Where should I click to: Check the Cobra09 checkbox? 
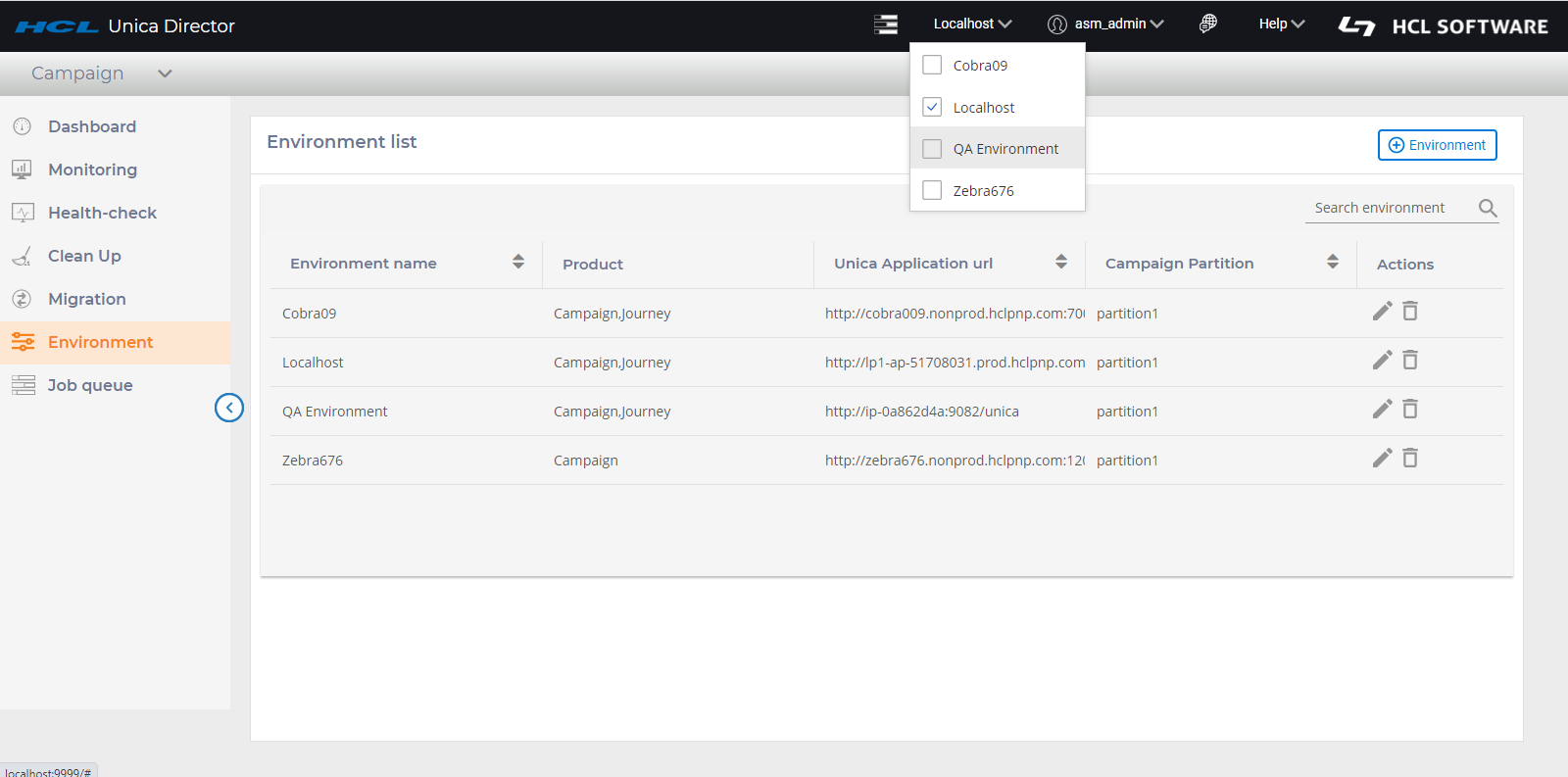pos(932,65)
